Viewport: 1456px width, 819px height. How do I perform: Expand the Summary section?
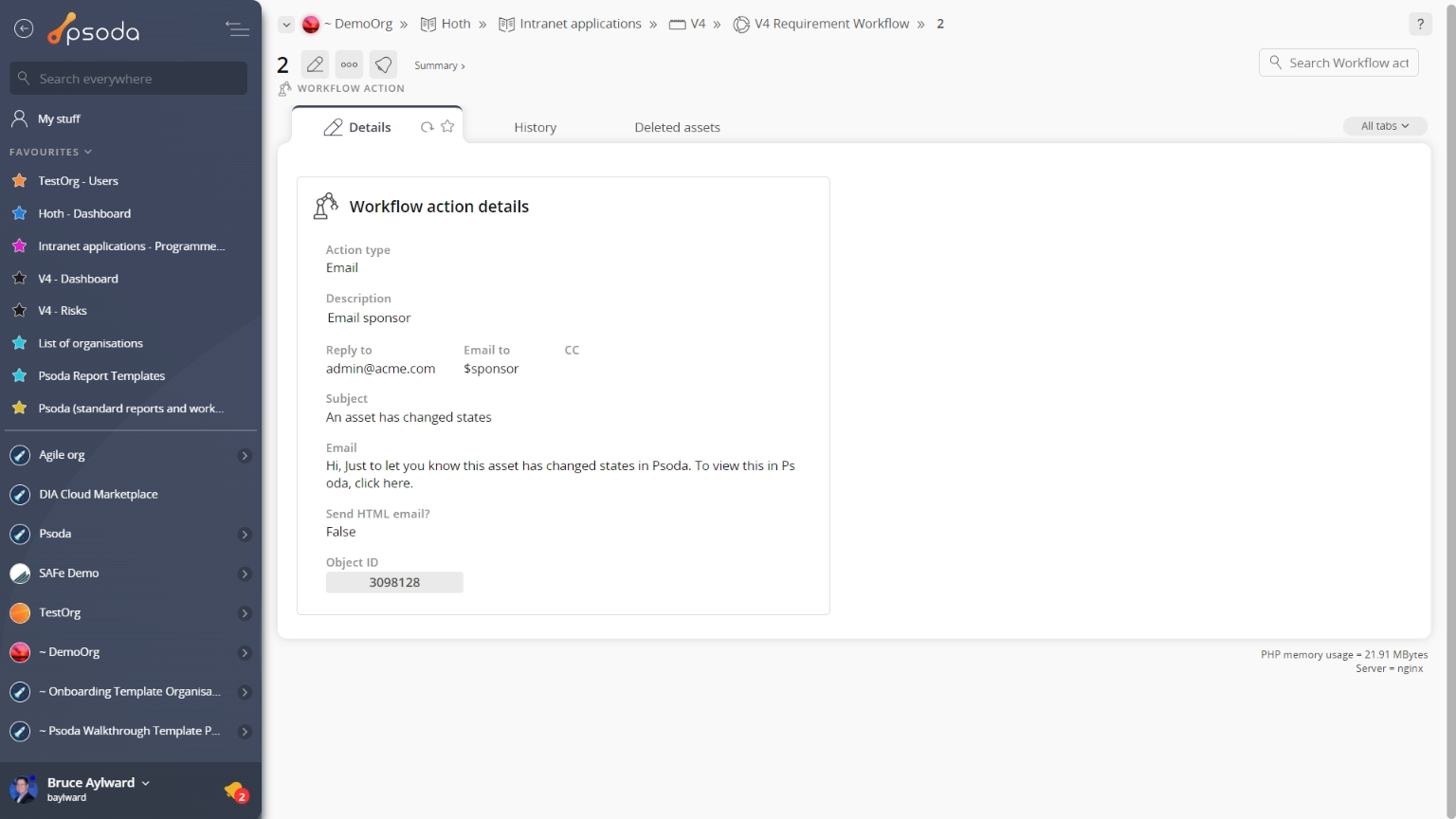439,65
